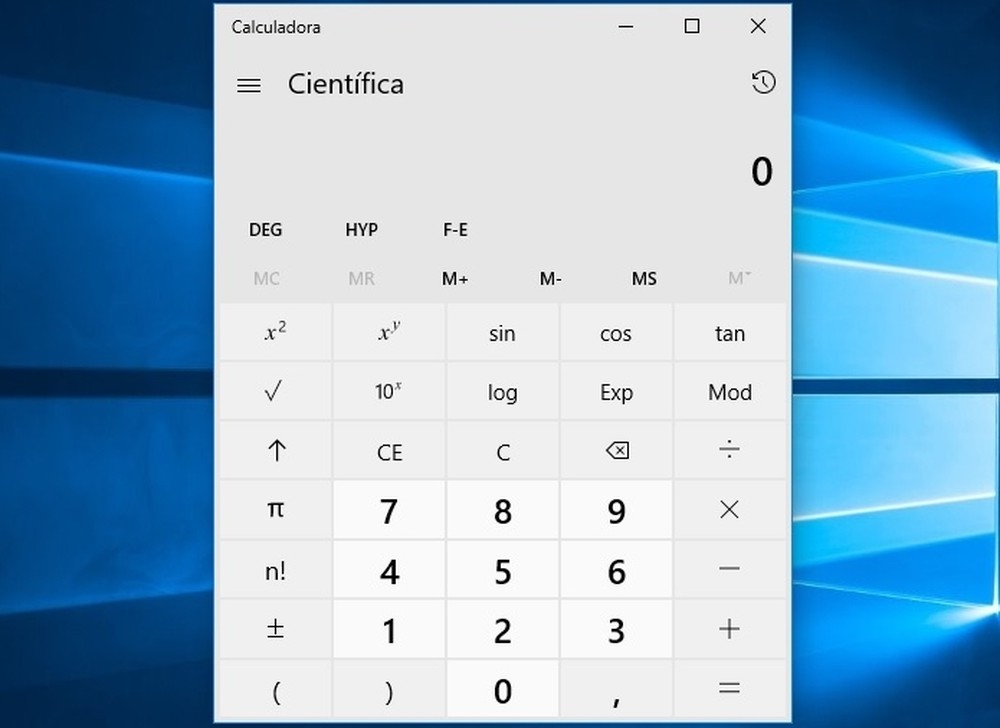This screenshot has width=1000, height=728.
Task: Select the x to power y function
Action: (x=388, y=333)
